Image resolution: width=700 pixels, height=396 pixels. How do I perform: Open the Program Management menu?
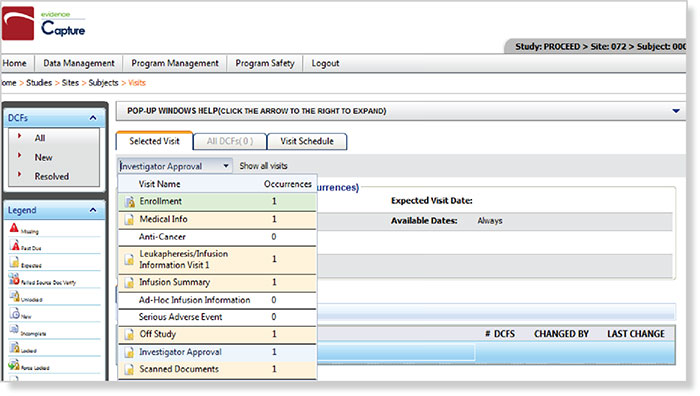(175, 63)
